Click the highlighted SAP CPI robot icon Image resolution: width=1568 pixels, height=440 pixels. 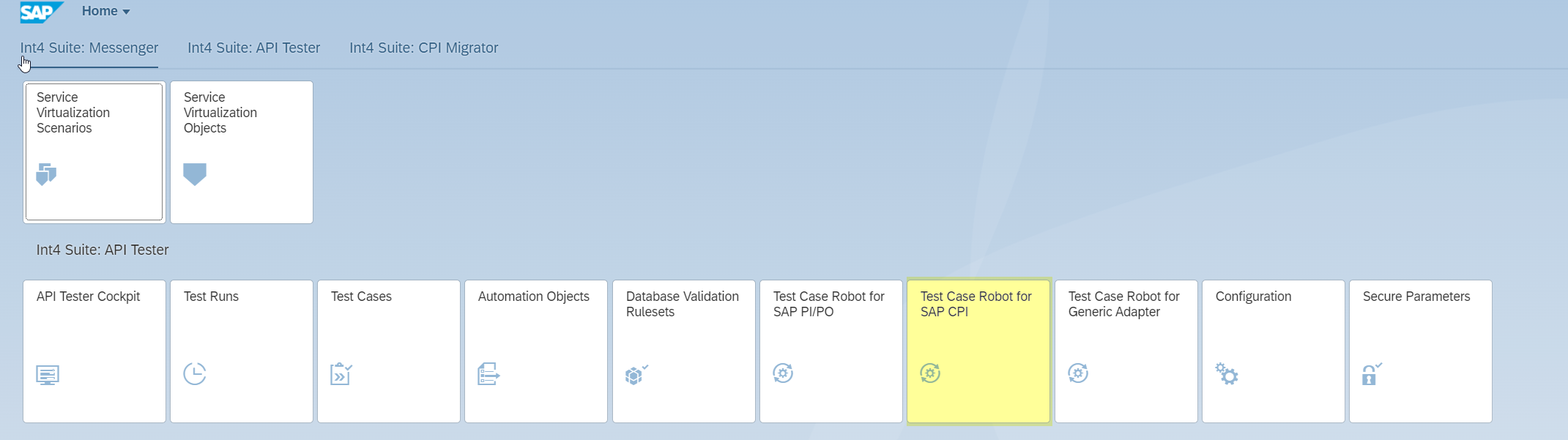[930, 373]
